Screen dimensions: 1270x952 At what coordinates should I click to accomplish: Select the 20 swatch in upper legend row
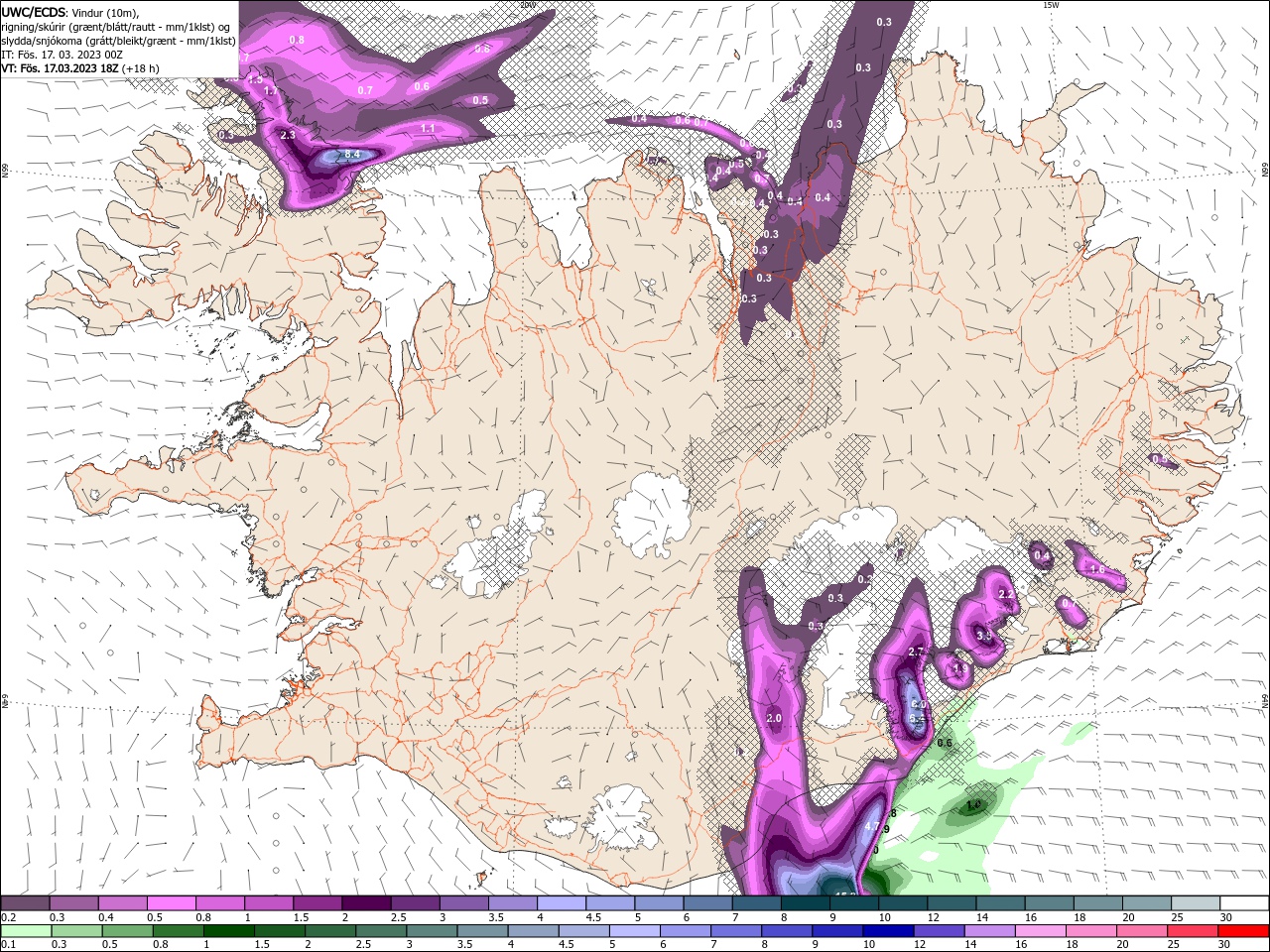1146,903
